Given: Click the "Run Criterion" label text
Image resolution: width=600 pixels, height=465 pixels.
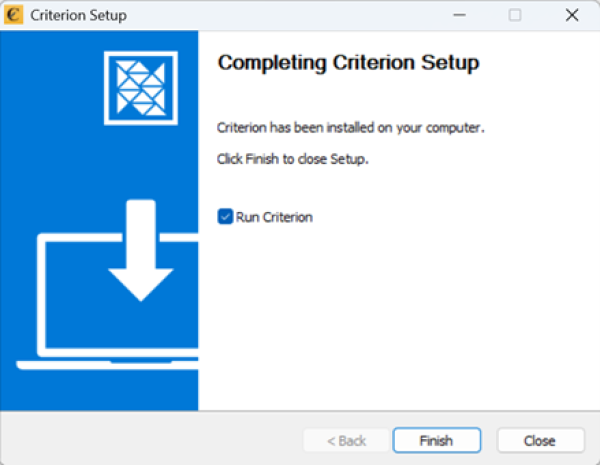Looking at the screenshot, I should (x=274, y=217).
